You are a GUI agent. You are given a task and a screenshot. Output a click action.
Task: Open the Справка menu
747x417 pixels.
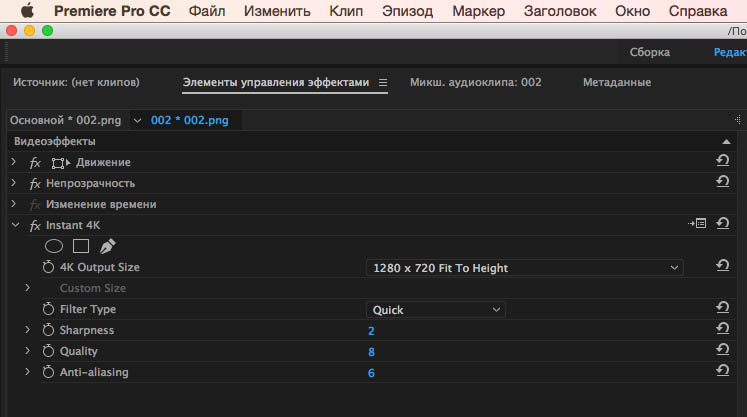coord(697,11)
